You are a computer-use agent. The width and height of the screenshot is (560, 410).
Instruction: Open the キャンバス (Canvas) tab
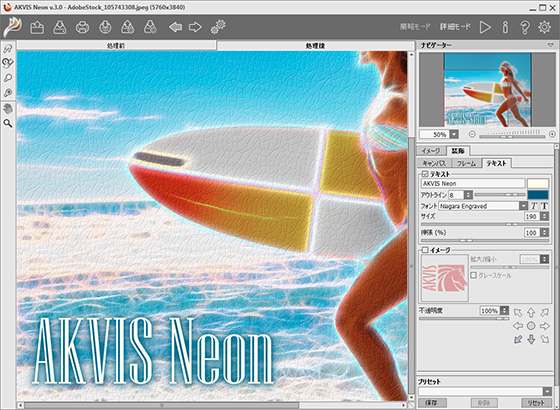coord(434,163)
